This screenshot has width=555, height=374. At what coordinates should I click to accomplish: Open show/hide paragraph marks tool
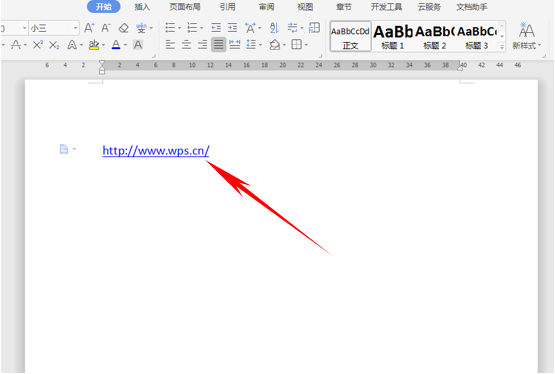tap(292, 28)
